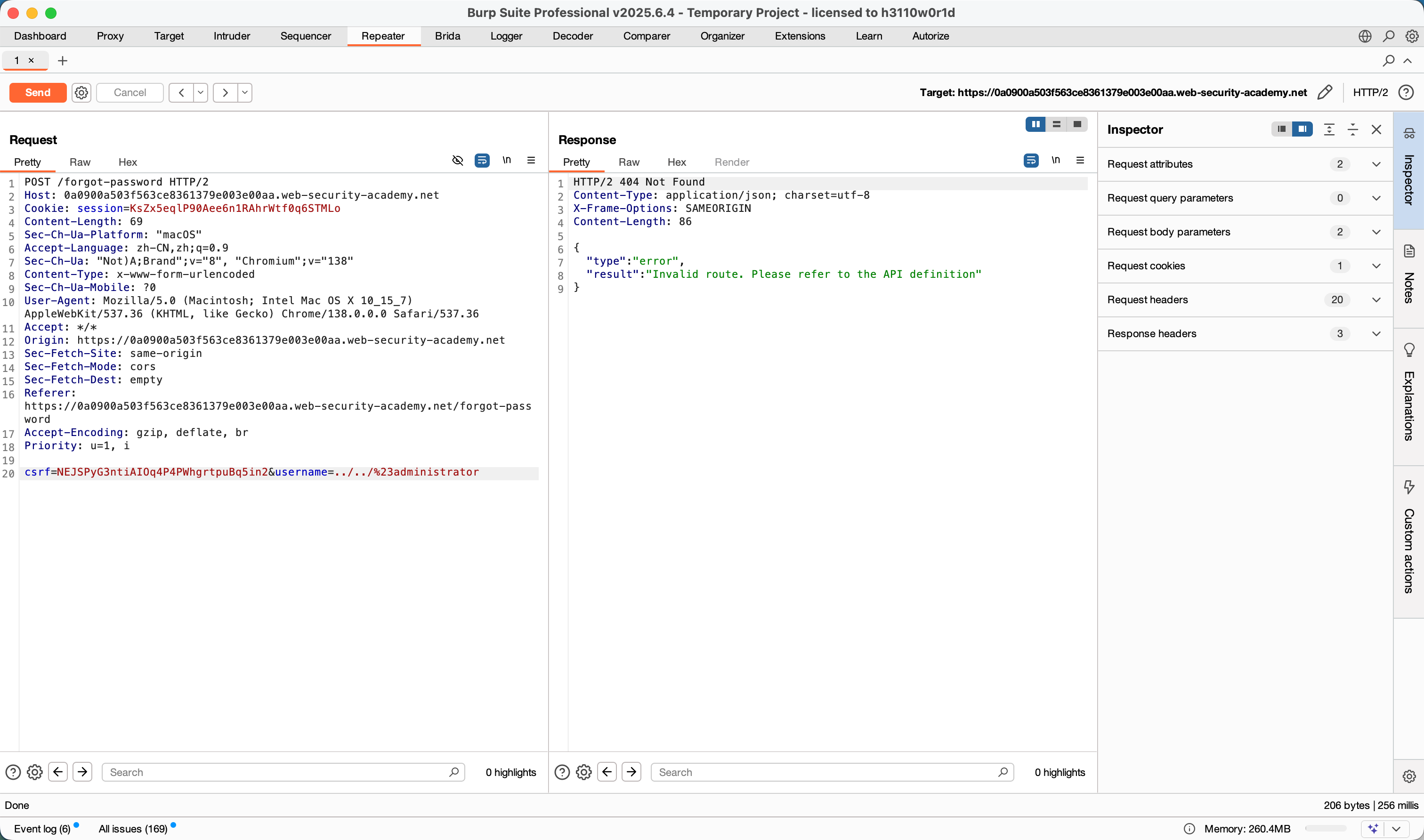Click the add new Repeater tab plus

[63, 61]
